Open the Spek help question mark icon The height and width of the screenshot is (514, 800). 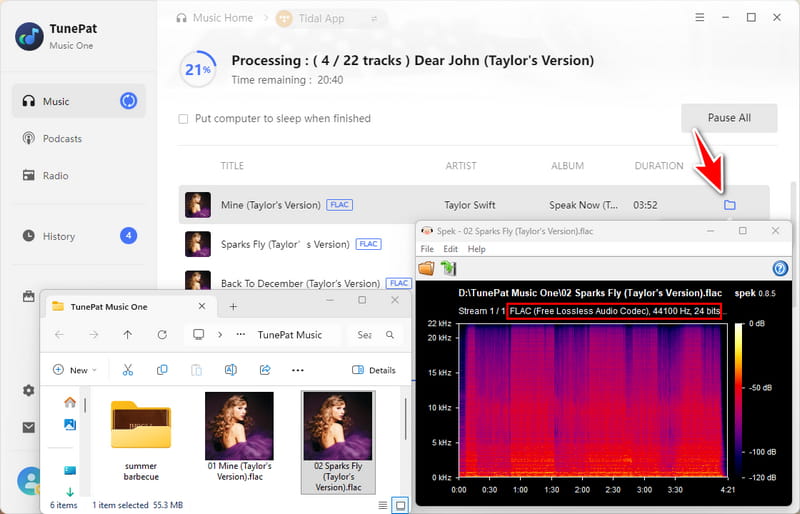(780, 268)
